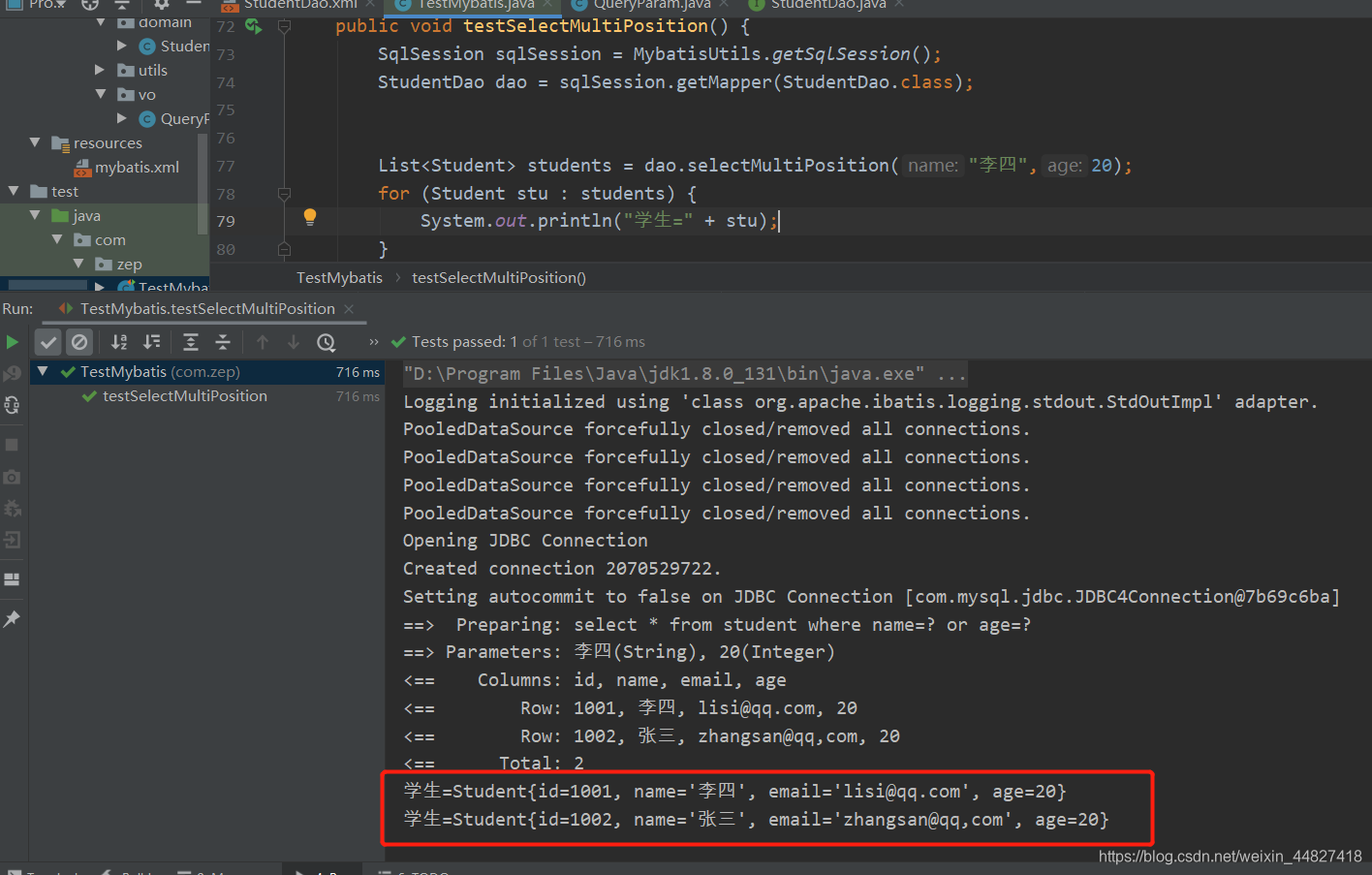Click 'Created connection 2070529722.' console line

(x=562, y=569)
